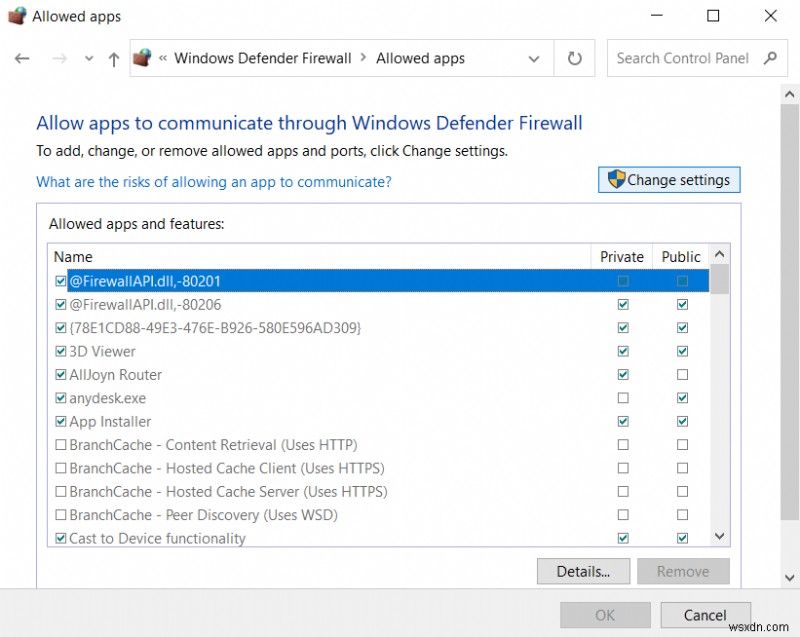Click the Up directory arrow
800x637 pixels.
coord(113,59)
